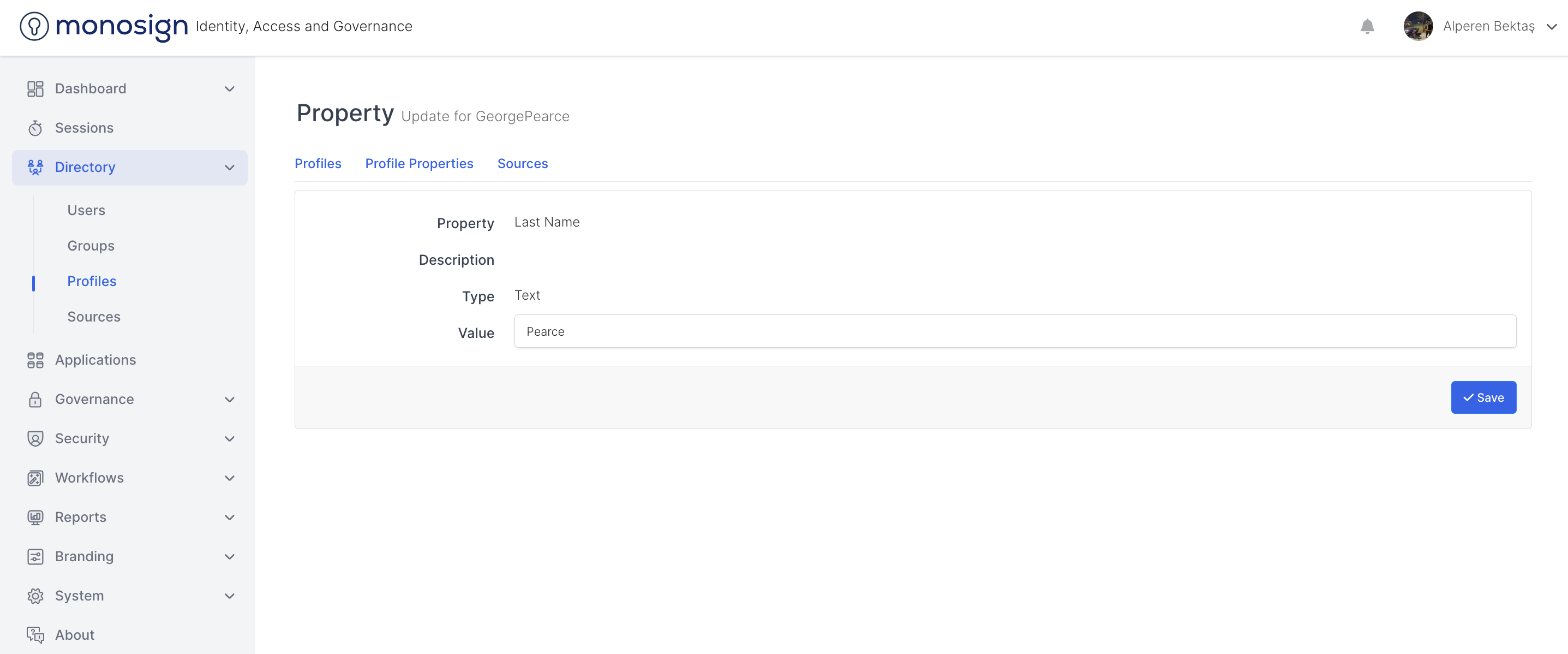
Task: Click the Applications grid icon
Action: point(35,360)
